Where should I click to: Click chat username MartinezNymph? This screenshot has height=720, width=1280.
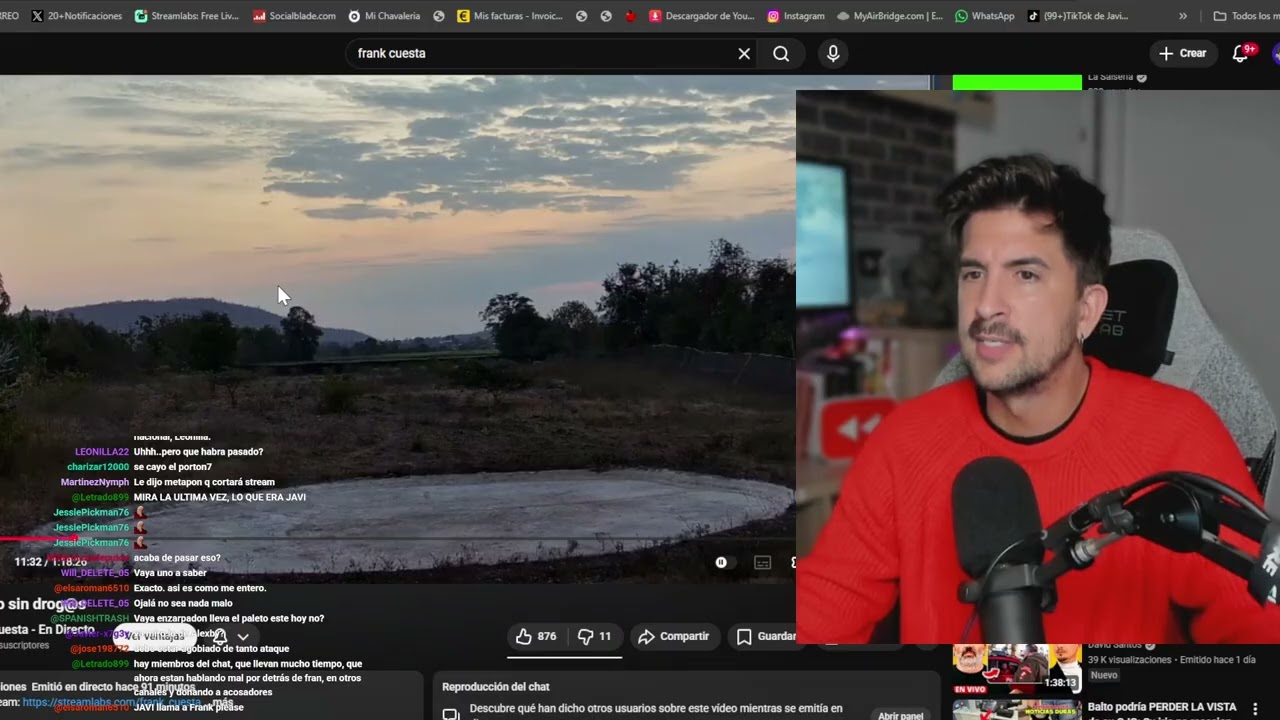tap(95, 482)
